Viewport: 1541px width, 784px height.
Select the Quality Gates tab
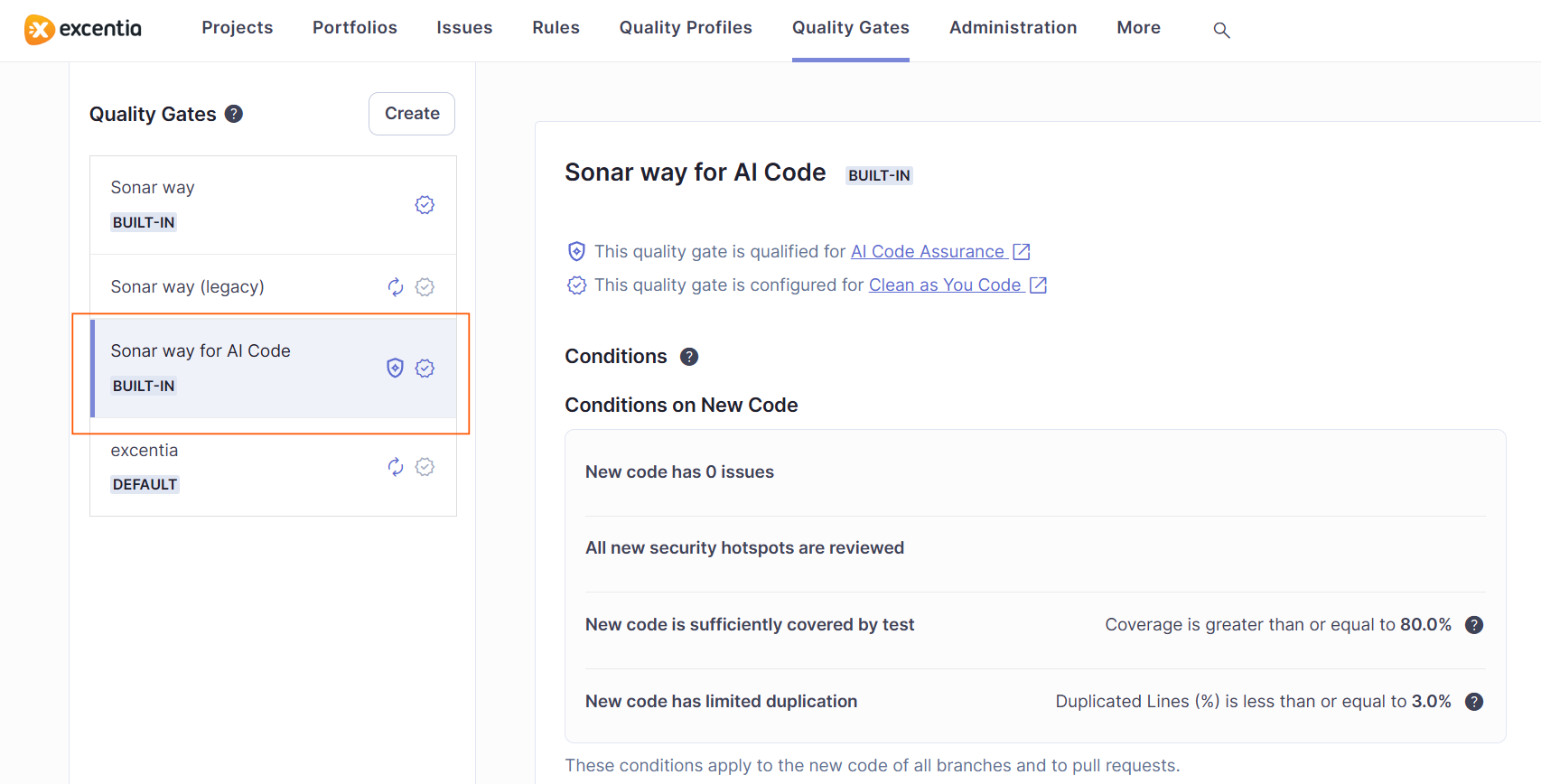(851, 28)
